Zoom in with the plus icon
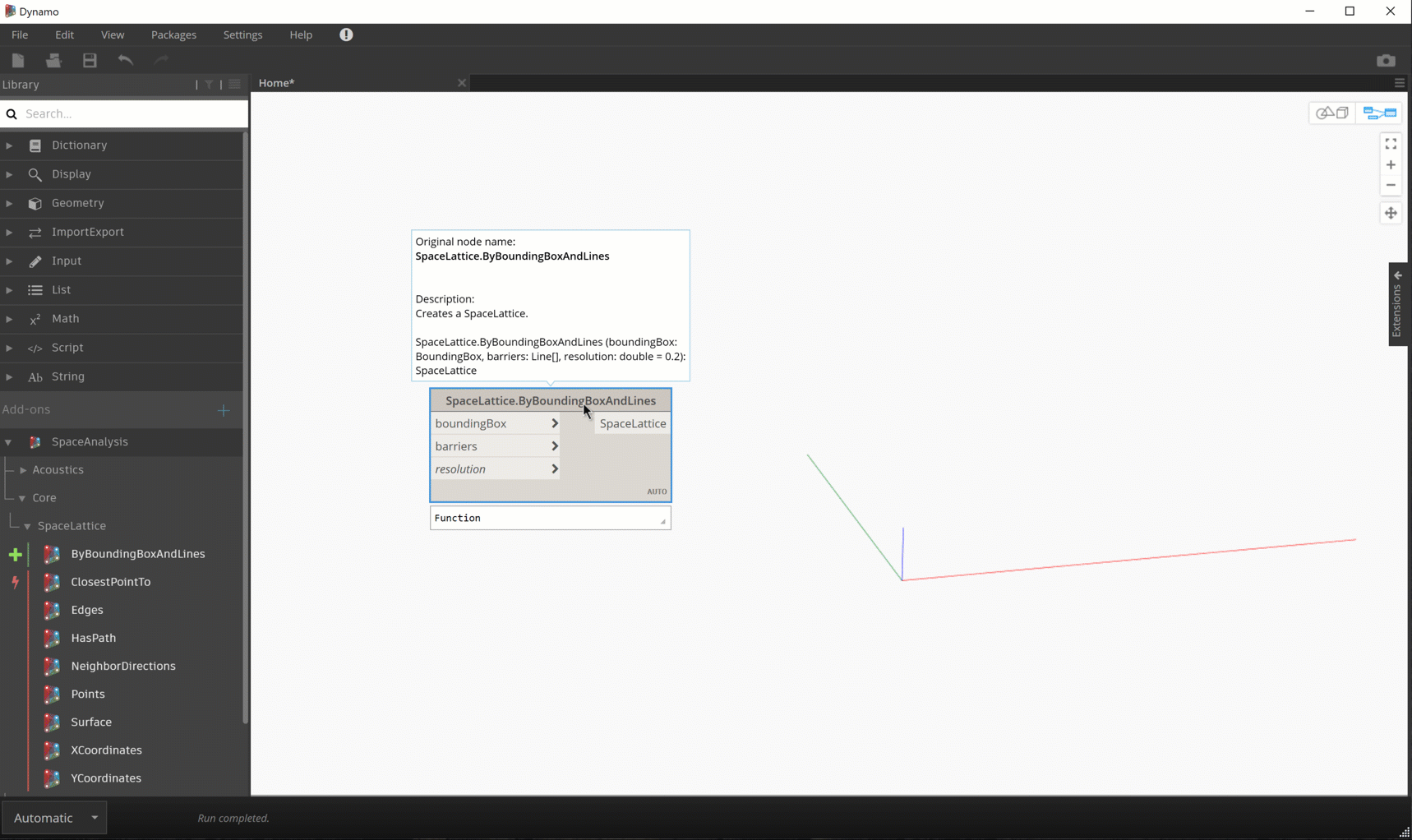Image resolution: width=1412 pixels, height=840 pixels. pos(1391,164)
